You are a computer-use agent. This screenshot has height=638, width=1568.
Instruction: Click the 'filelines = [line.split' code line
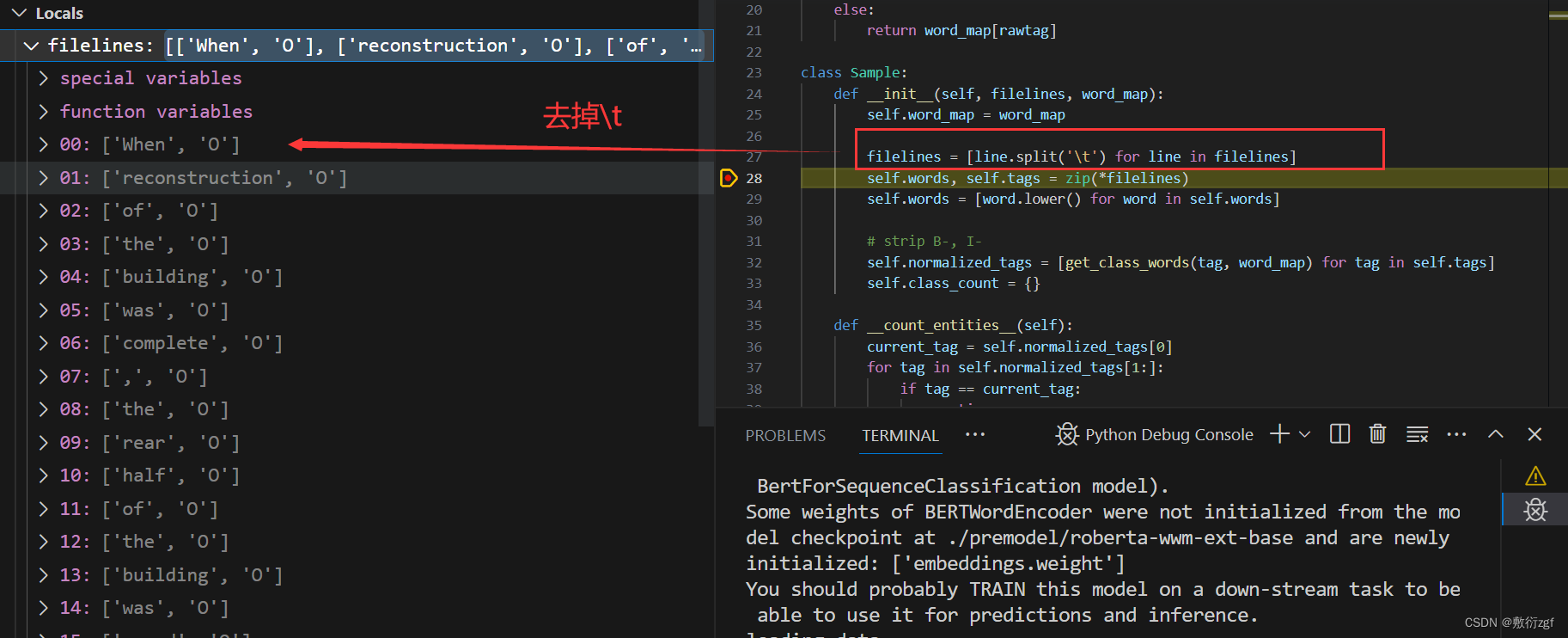(x=1081, y=156)
